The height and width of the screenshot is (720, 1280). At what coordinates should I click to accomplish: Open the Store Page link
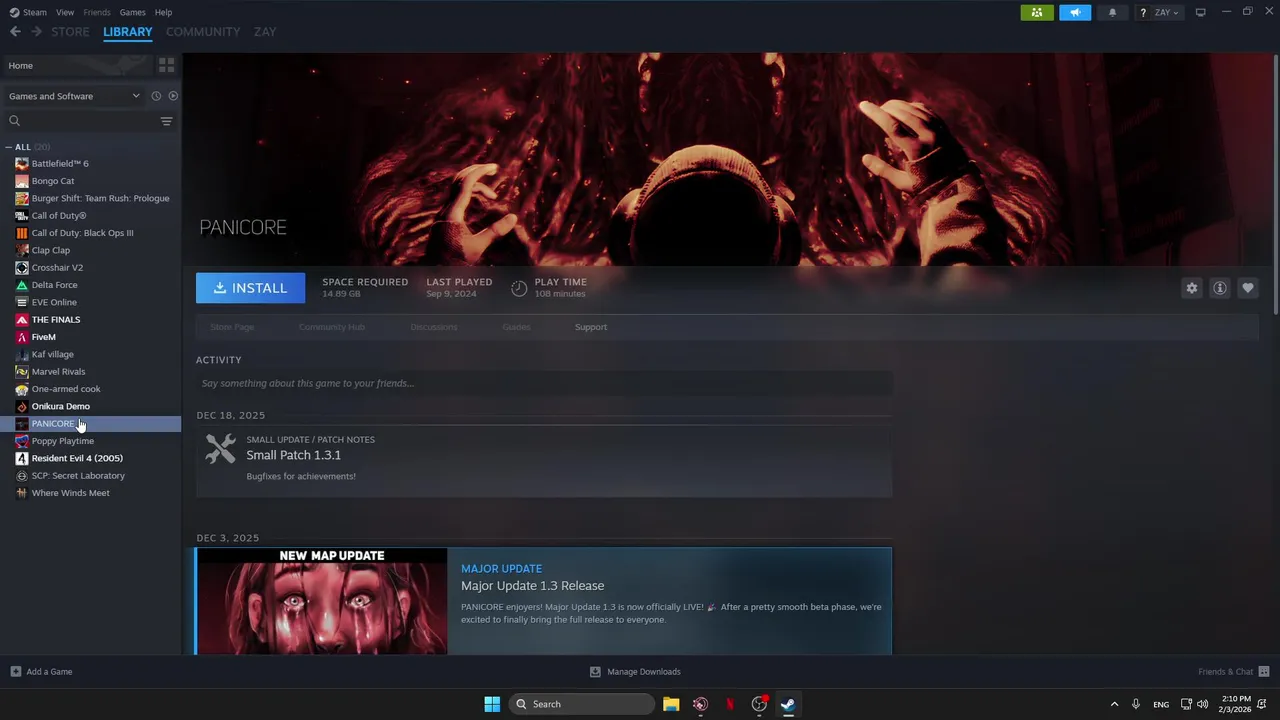(x=232, y=327)
